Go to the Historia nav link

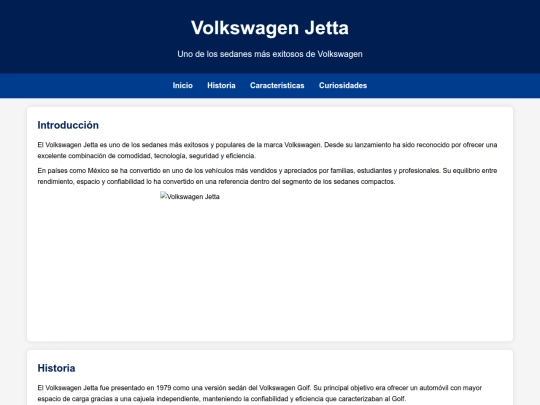221,85
